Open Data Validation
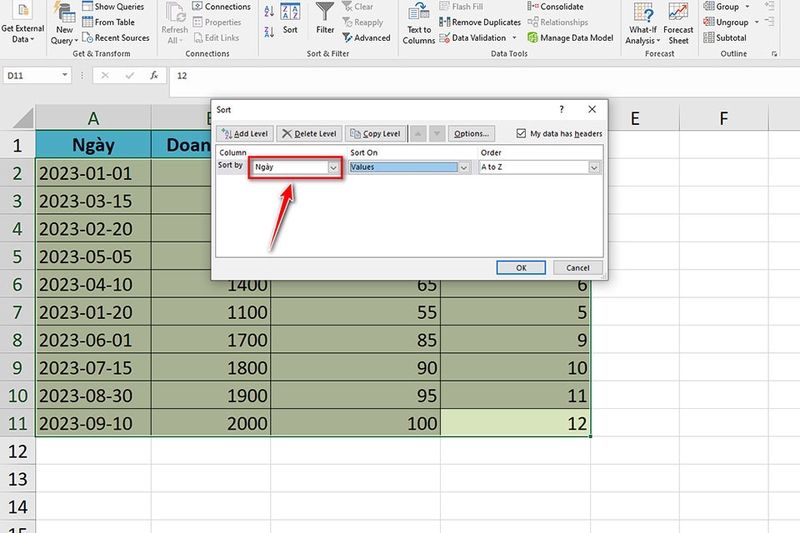This screenshot has width=800, height=533. pyautogui.click(x=473, y=38)
